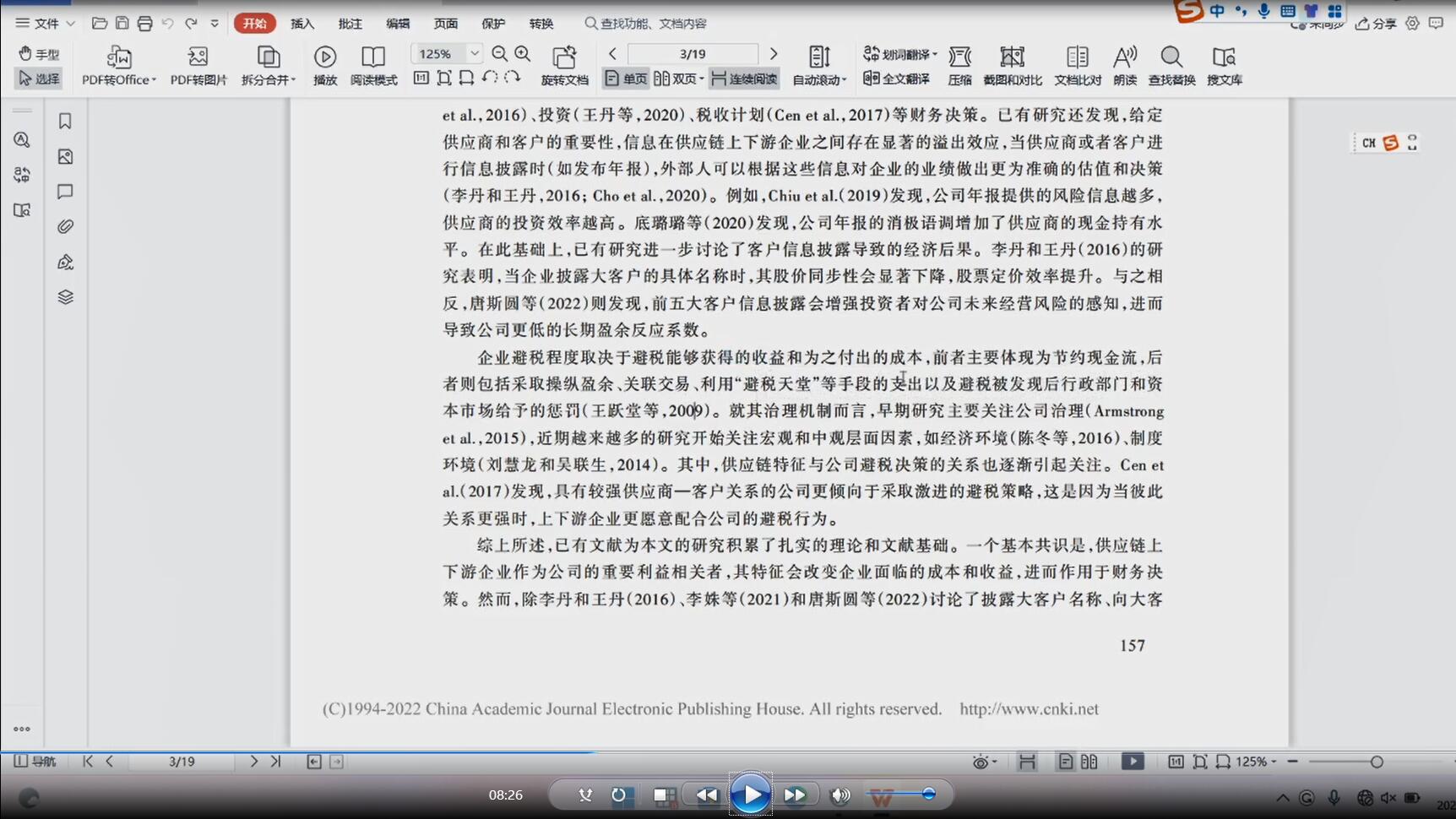Switch to 保护 ribbon tab
The image size is (1456, 819).
tap(493, 24)
